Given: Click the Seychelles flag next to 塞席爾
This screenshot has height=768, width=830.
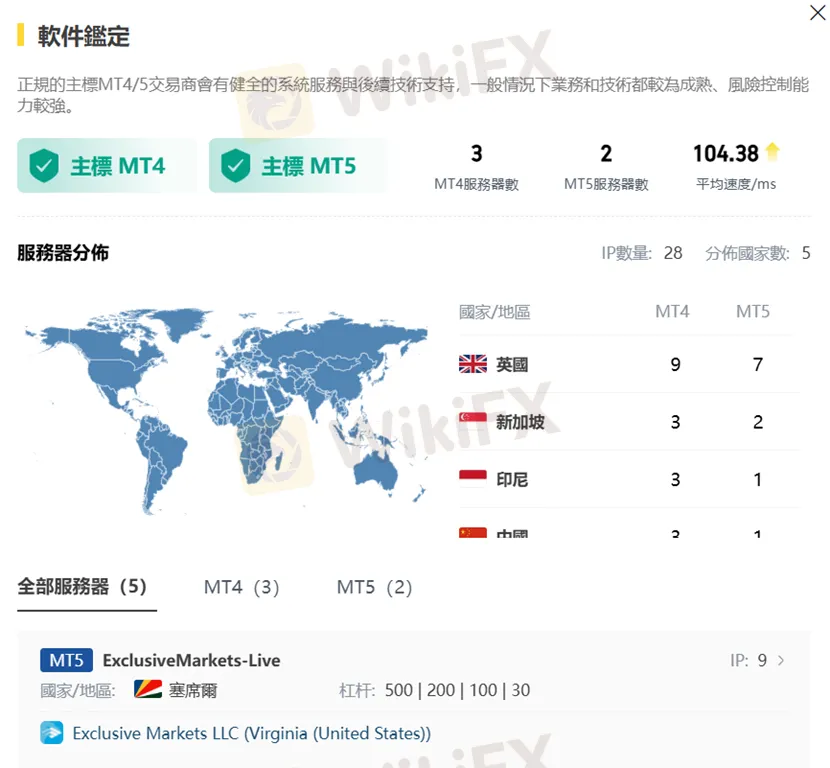Looking at the screenshot, I should (x=147, y=690).
